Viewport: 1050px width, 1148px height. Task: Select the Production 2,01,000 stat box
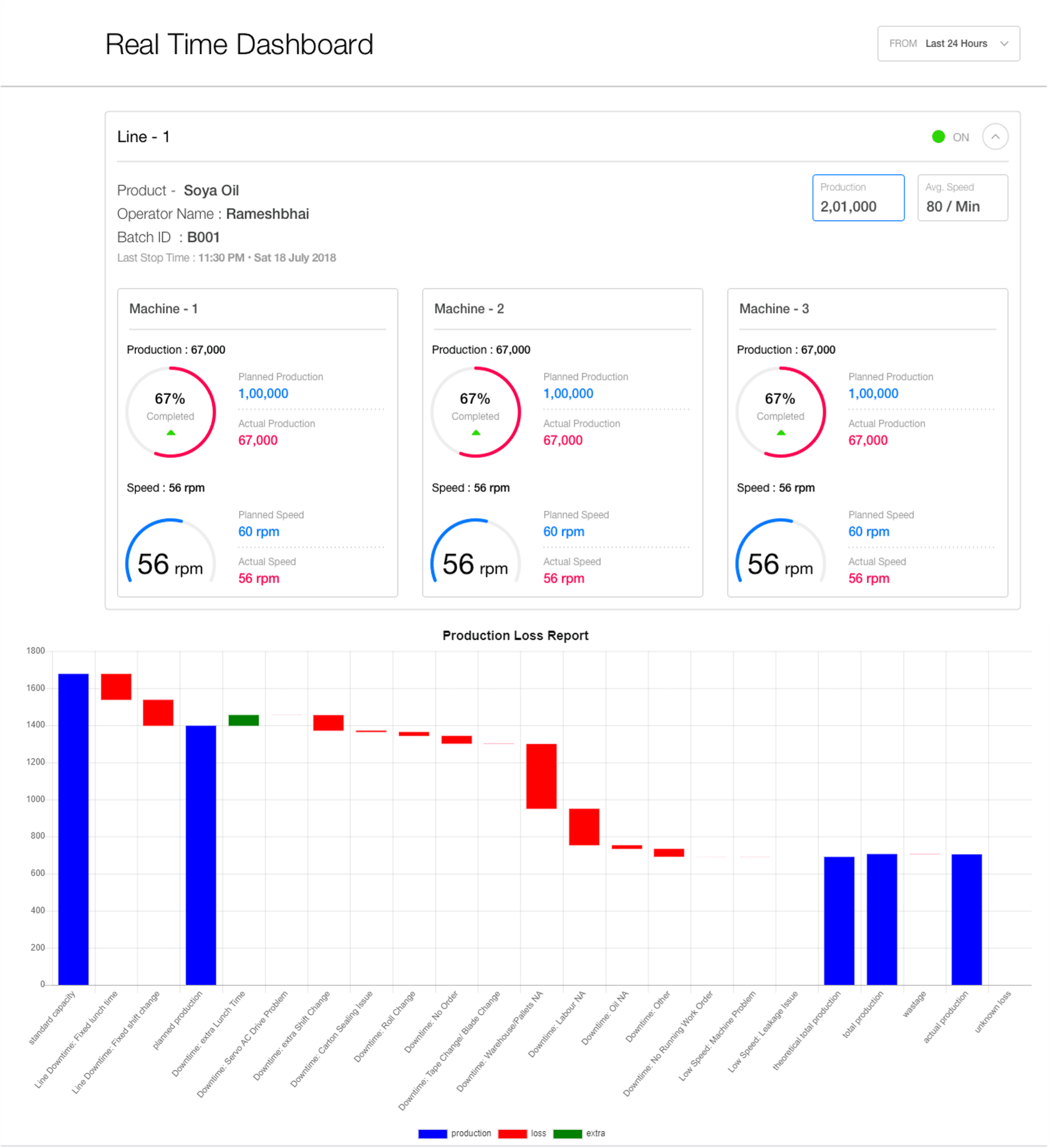pos(857,197)
